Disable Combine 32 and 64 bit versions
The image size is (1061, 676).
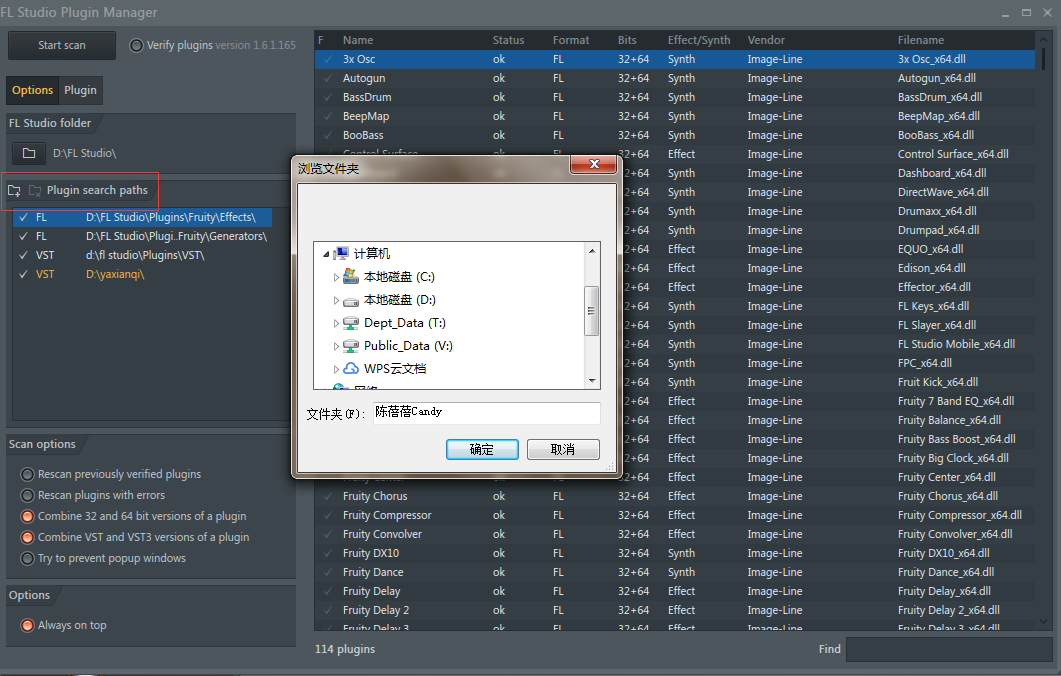click(27, 516)
